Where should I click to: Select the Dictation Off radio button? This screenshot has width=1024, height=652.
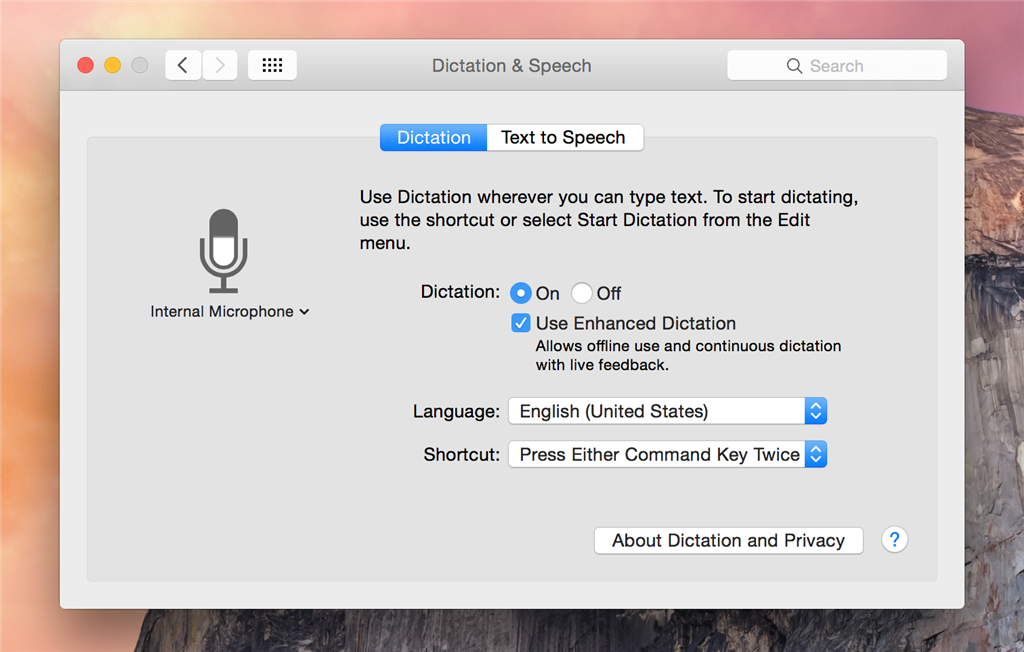(x=581, y=293)
